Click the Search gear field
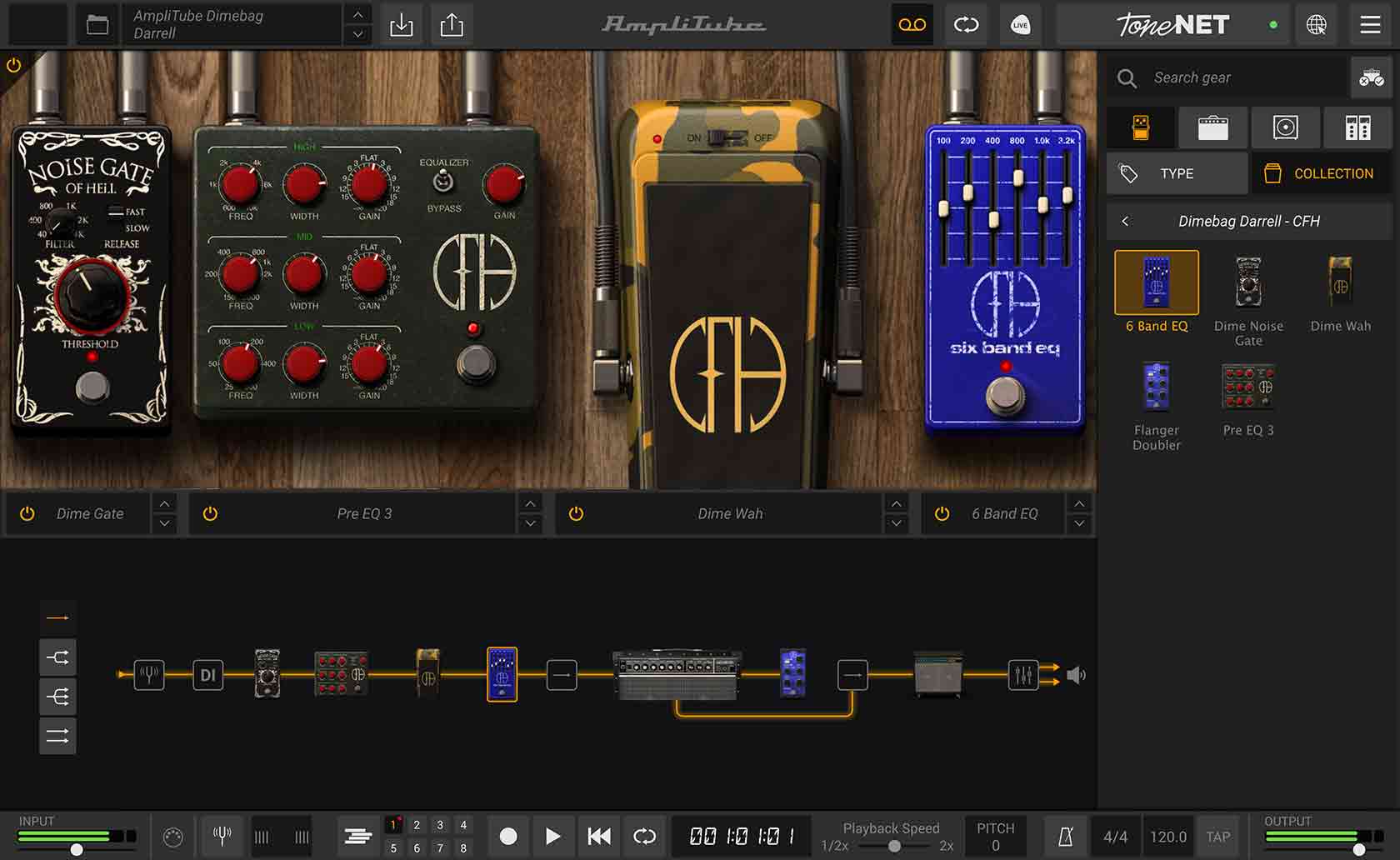Image resolution: width=1400 pixels, height=860 pixels. click(1227, 77)
